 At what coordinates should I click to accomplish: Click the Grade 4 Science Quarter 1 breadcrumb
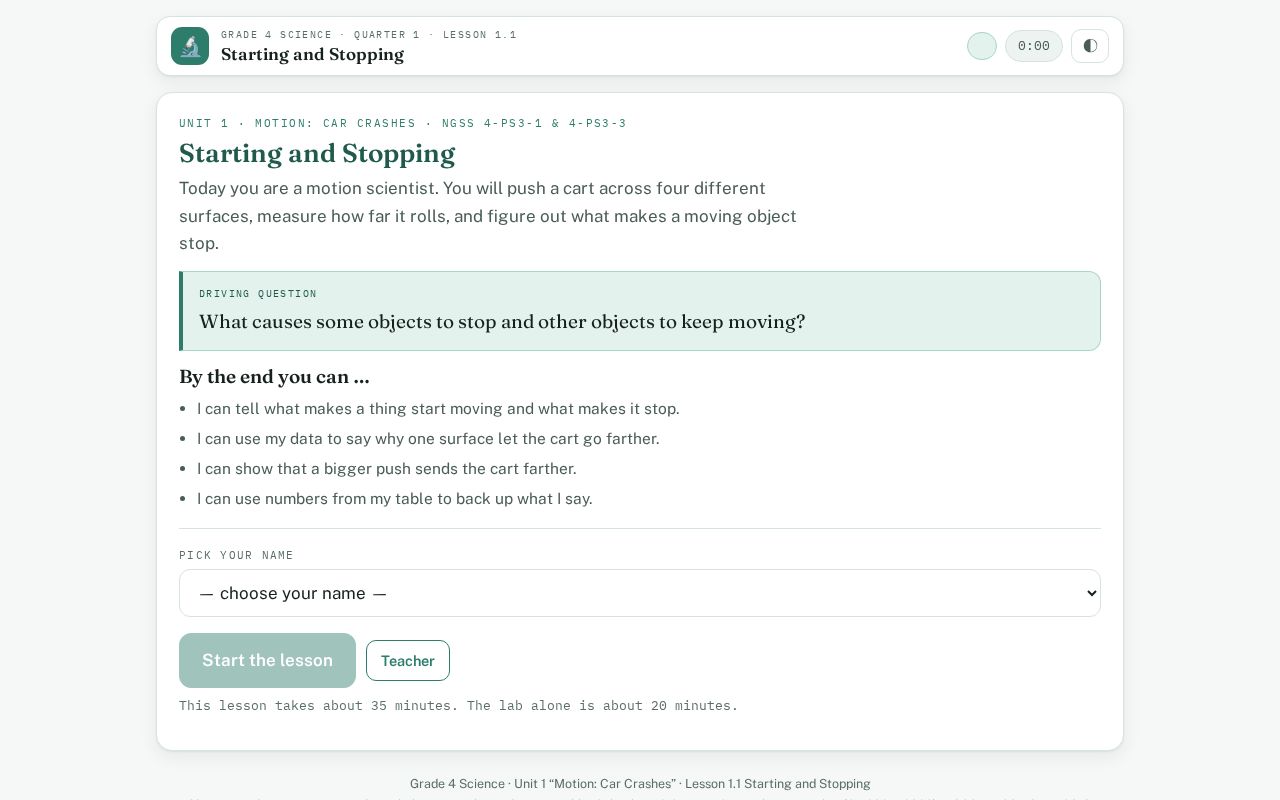click(x=369, y=35)
